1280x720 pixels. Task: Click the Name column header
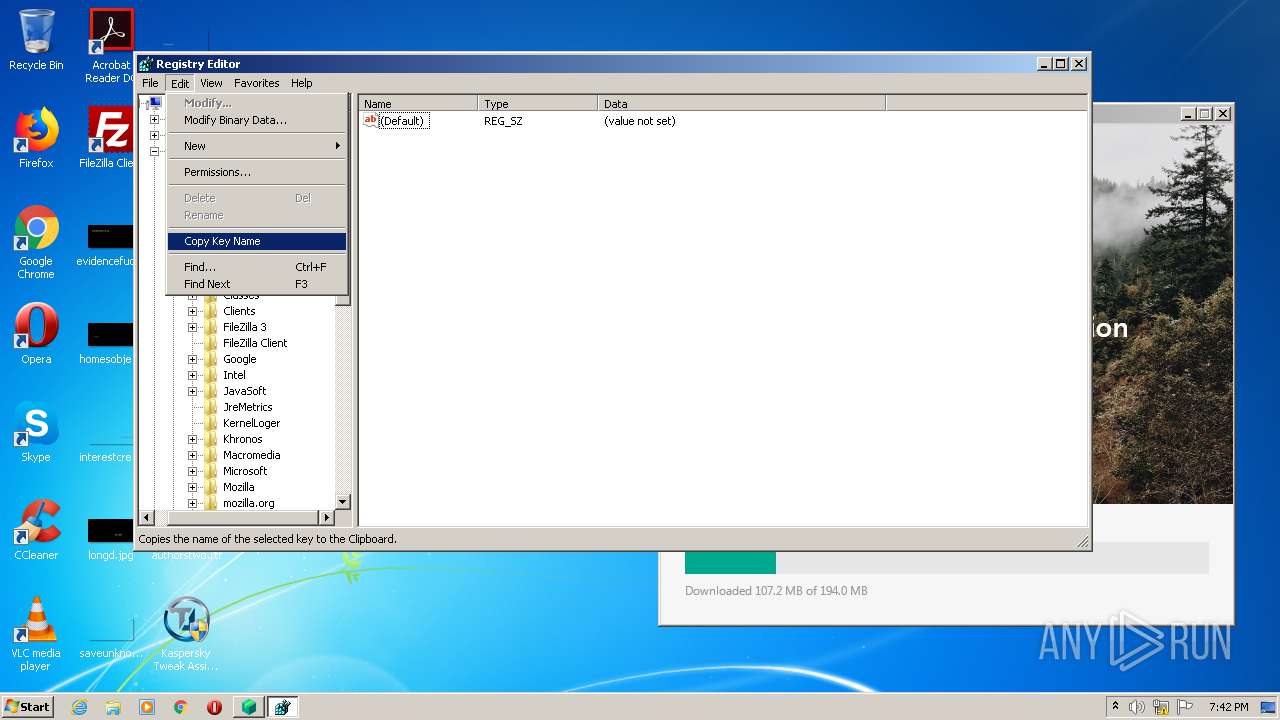click(x=418, y=103)
